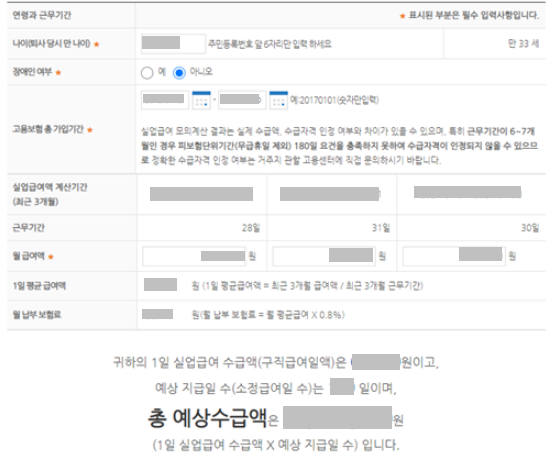Click the '주민등록번호 앞 6자리만 입력 하세요' hint
The width and height of the screenshot is (550, 462).
270,44
